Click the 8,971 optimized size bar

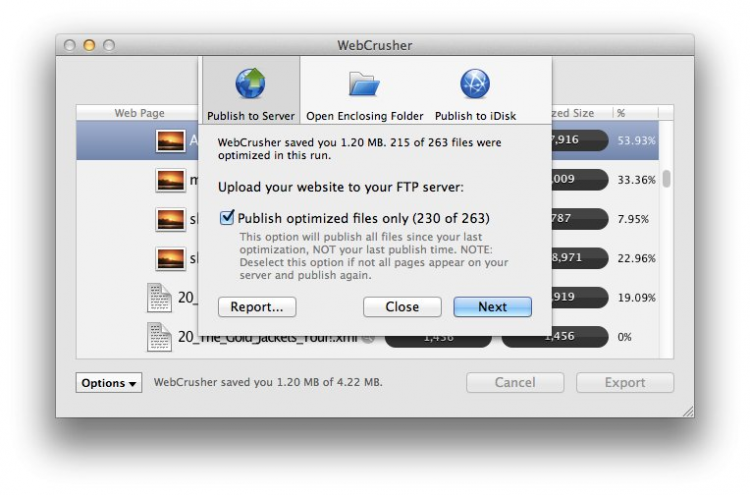pos(579,258)
